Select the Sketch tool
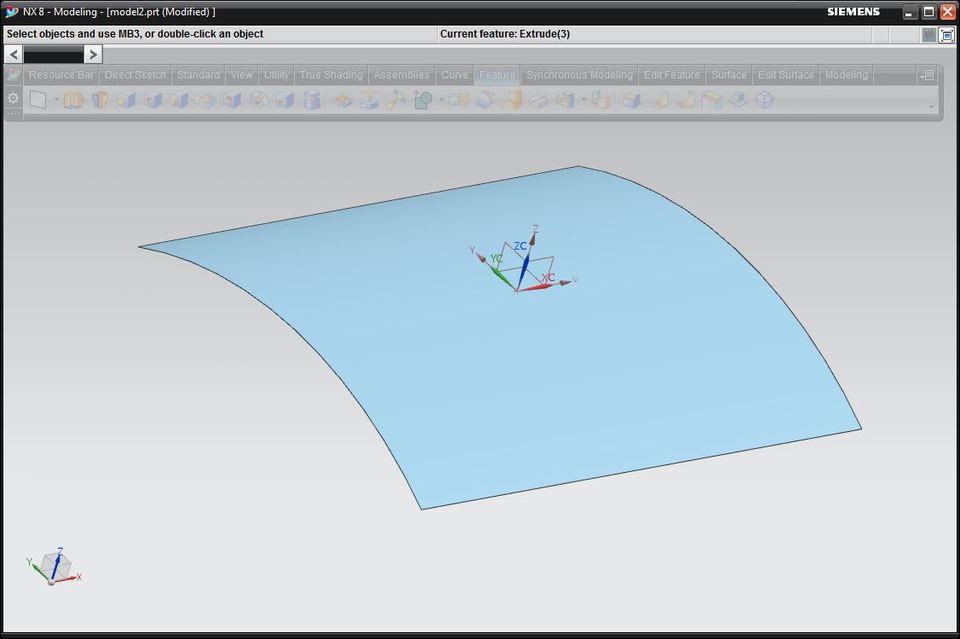 pyautogui.click(x=39, y=100)
